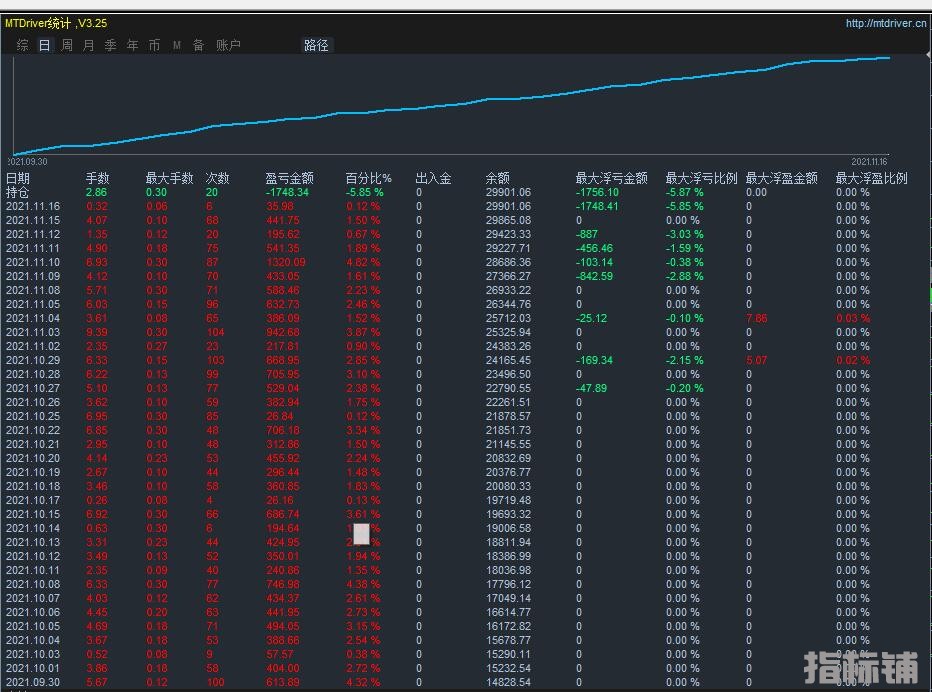Click the 次数 column header
This screenshot has height=692, width=932.
click(218, 178)
